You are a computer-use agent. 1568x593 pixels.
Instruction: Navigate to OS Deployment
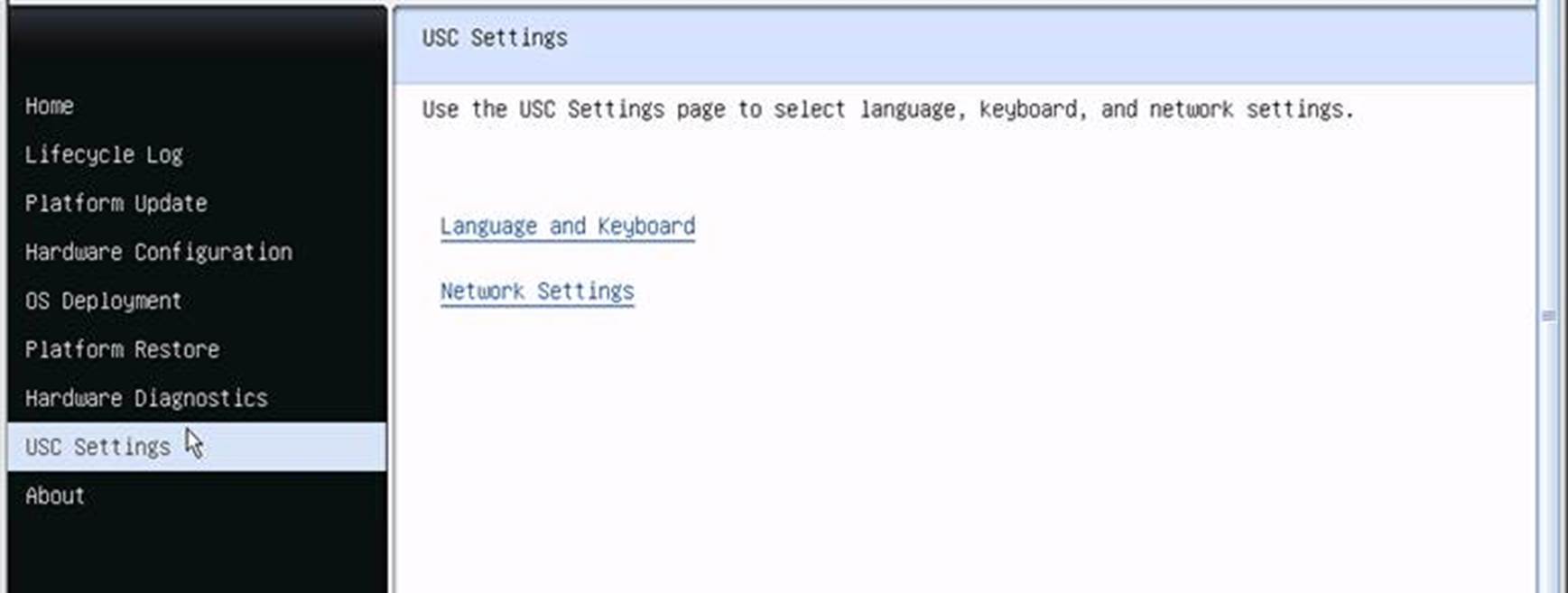103,301
